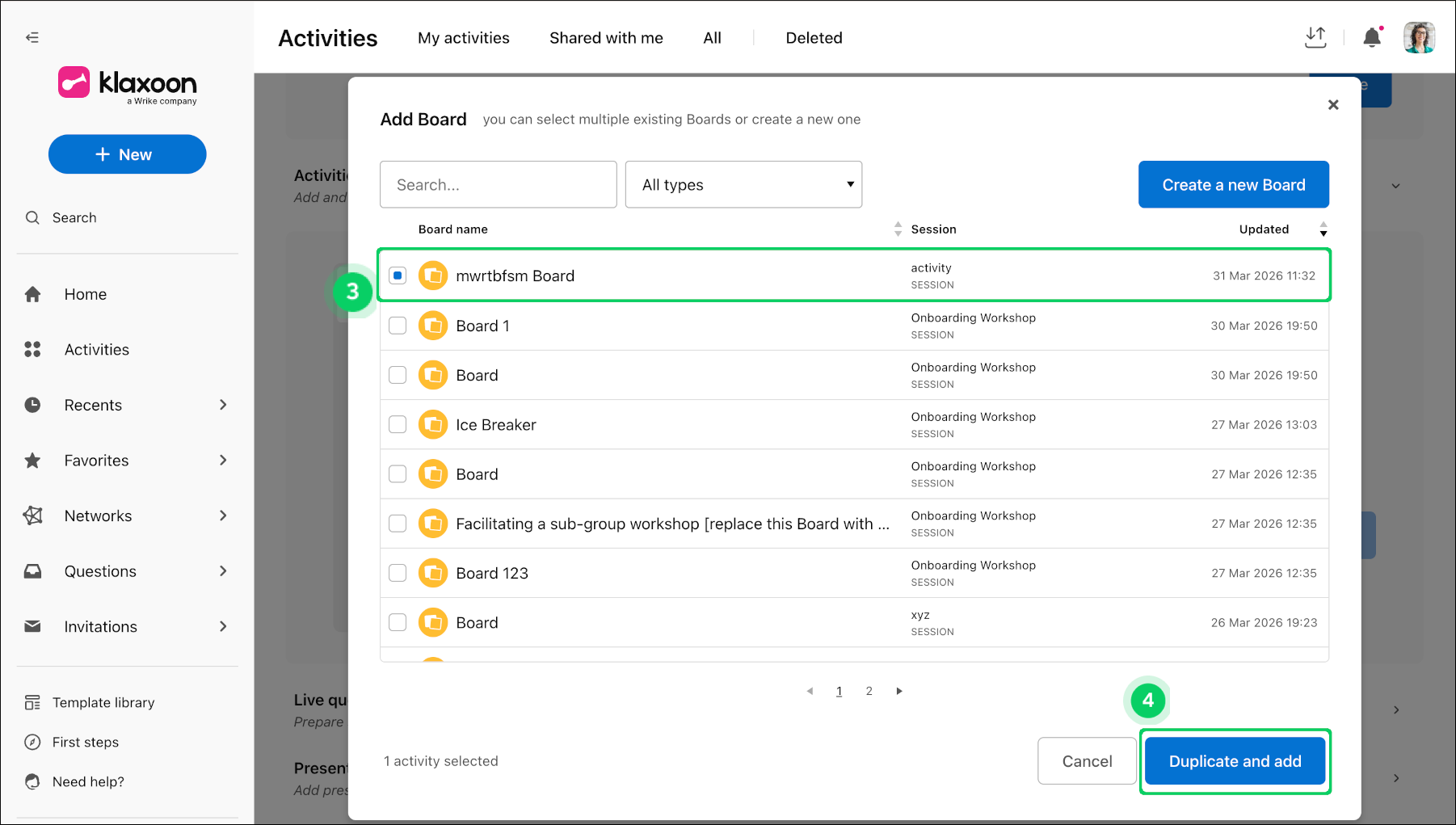The image size is (1456, 825).
Task: Switch to Shared with me tab
Action: (606, 38)
